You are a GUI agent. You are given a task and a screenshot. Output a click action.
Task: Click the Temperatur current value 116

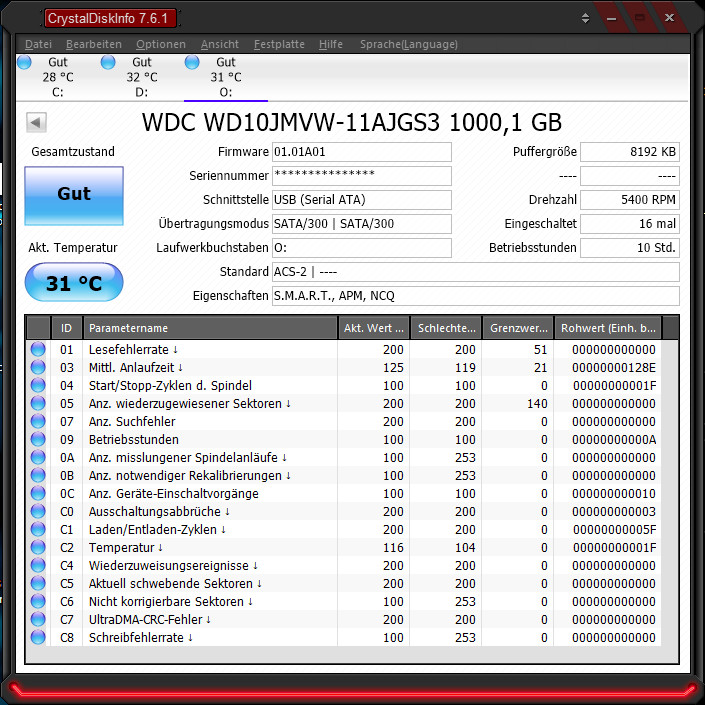(x=393, y=548)
